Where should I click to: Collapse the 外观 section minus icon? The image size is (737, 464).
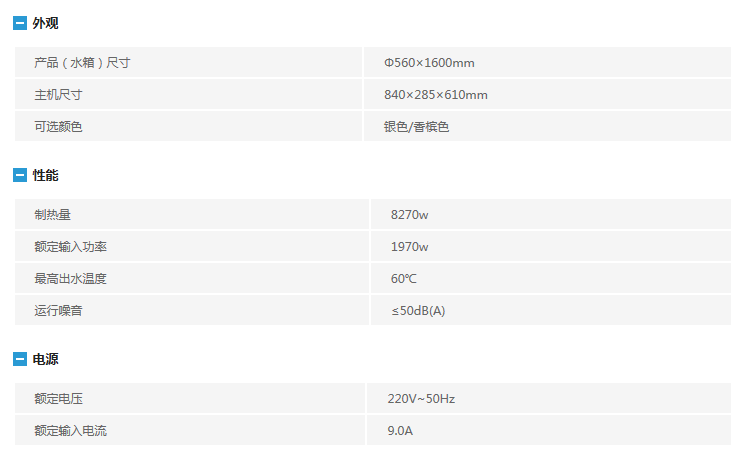tap(20, 23)
